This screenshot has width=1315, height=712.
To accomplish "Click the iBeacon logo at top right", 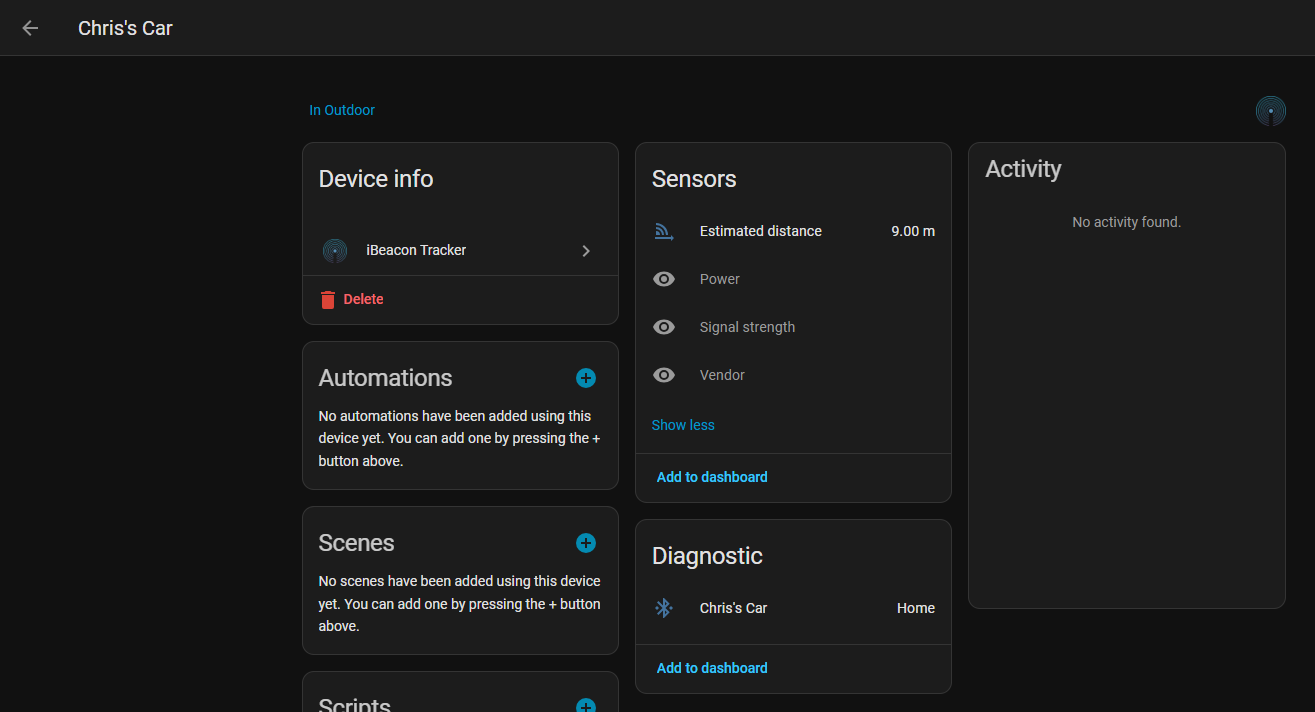I will (1270, 110).
